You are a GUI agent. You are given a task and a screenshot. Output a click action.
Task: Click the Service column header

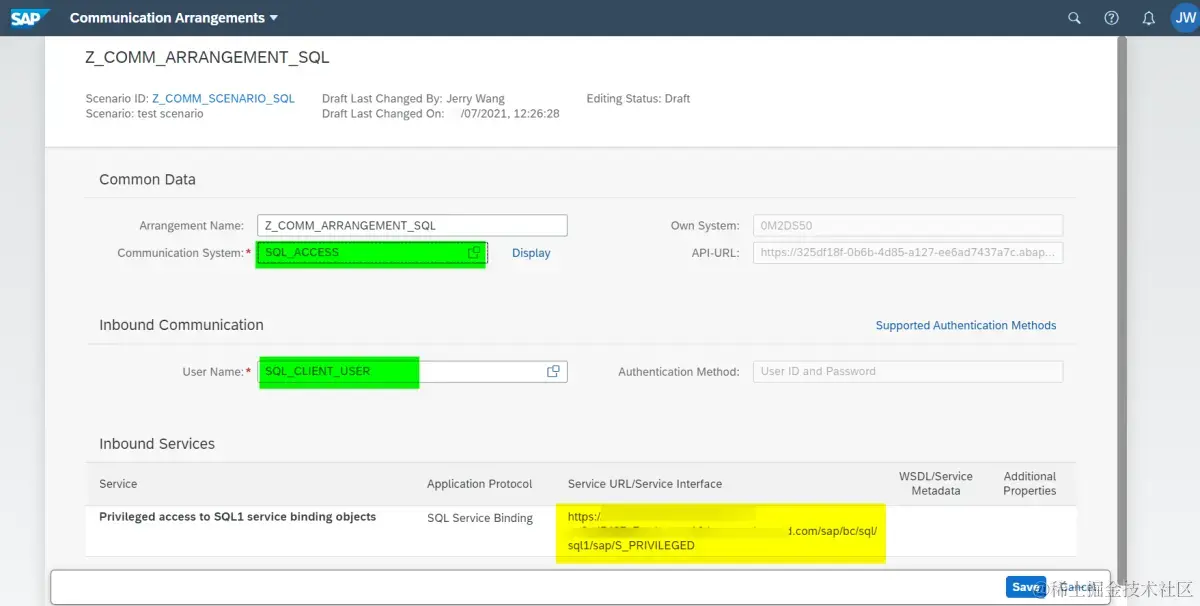[x=118, y=484]
